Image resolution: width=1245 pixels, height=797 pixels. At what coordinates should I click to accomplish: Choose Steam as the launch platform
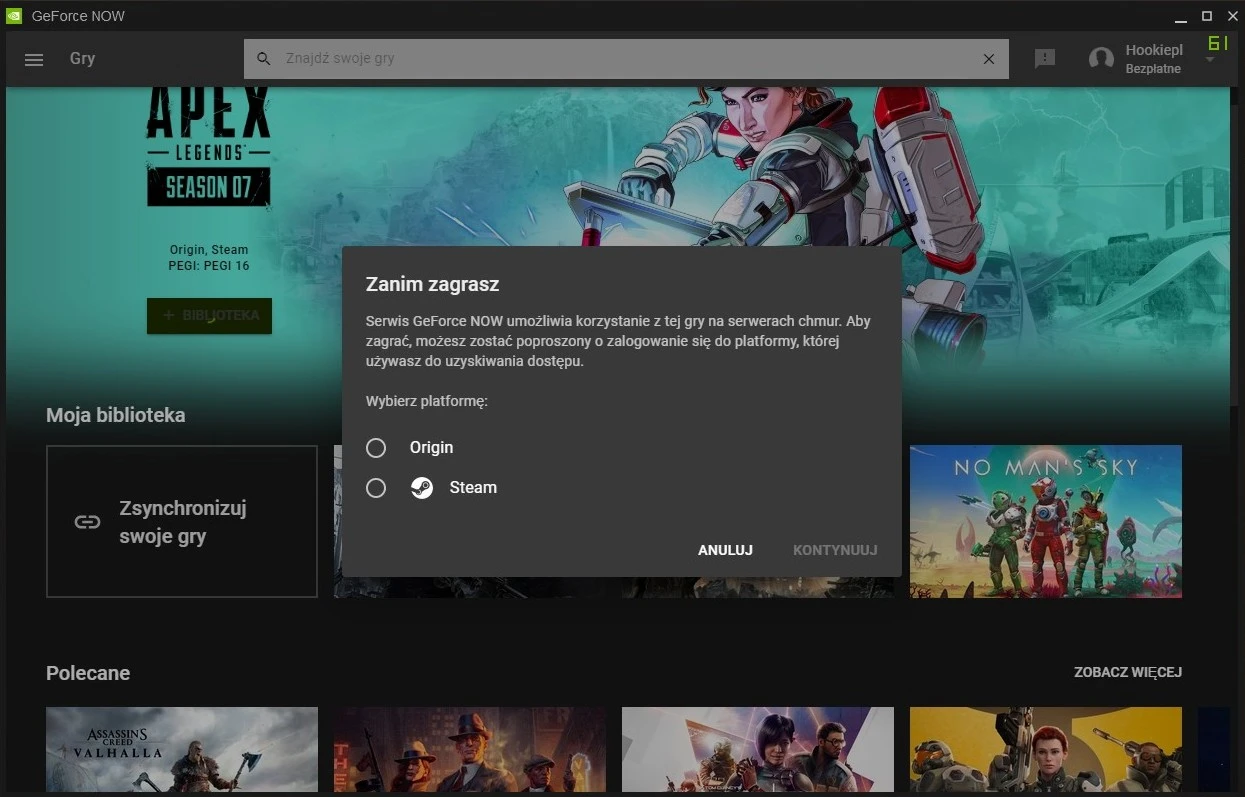473,488
